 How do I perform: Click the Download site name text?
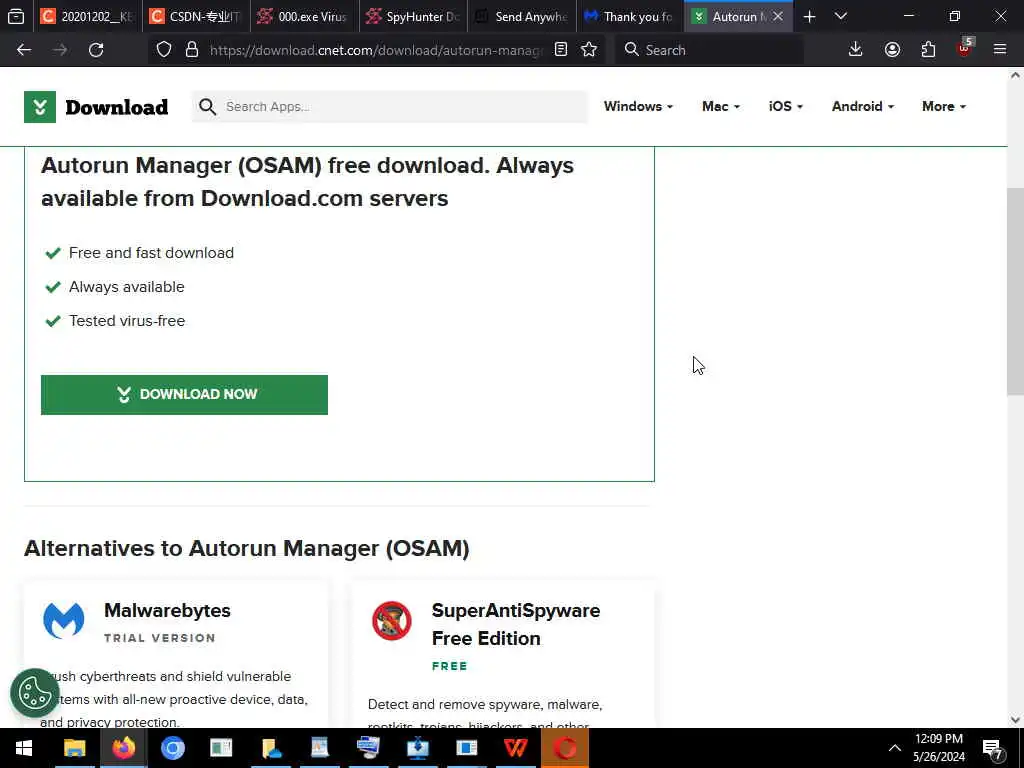[x=117, y=107]
